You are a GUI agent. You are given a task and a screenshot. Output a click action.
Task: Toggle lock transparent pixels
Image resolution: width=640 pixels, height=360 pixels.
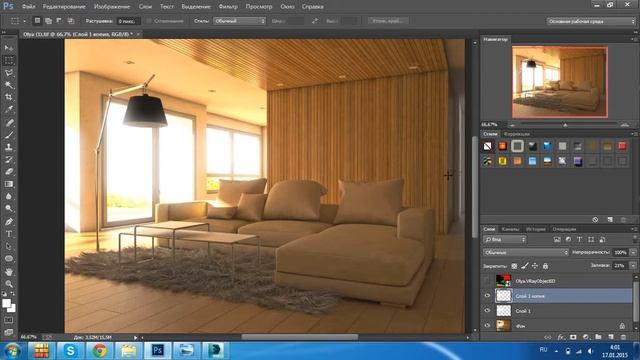point(514,266)
